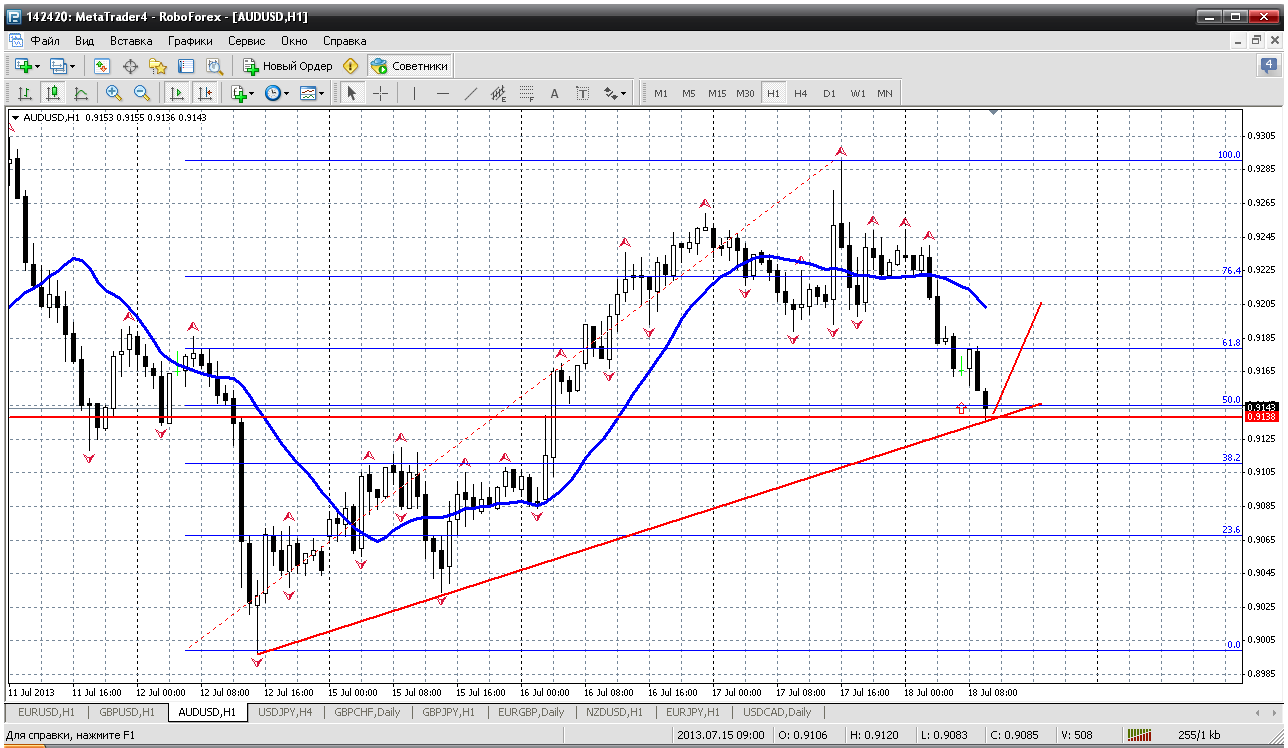Open the Arrows tool button
Viewport: 1288px width, 748px height.
tap(610, 93)
